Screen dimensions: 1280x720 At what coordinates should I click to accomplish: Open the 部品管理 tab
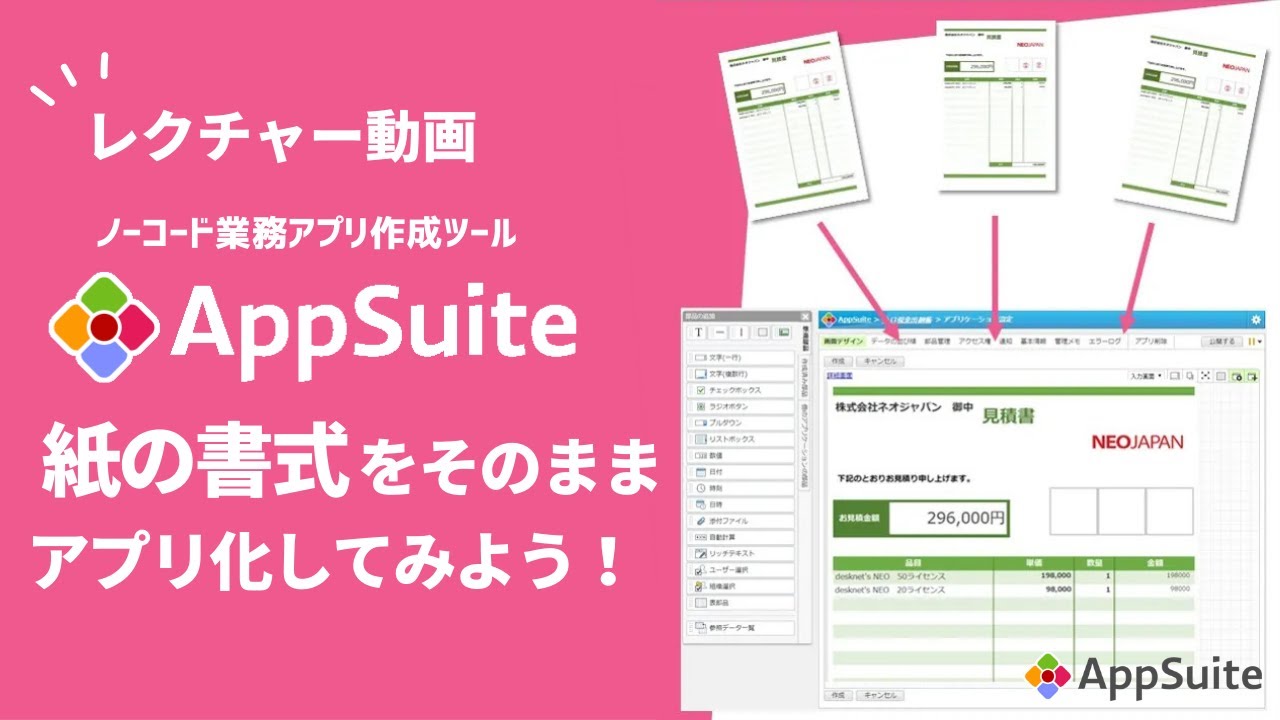[x=936, y=341]
